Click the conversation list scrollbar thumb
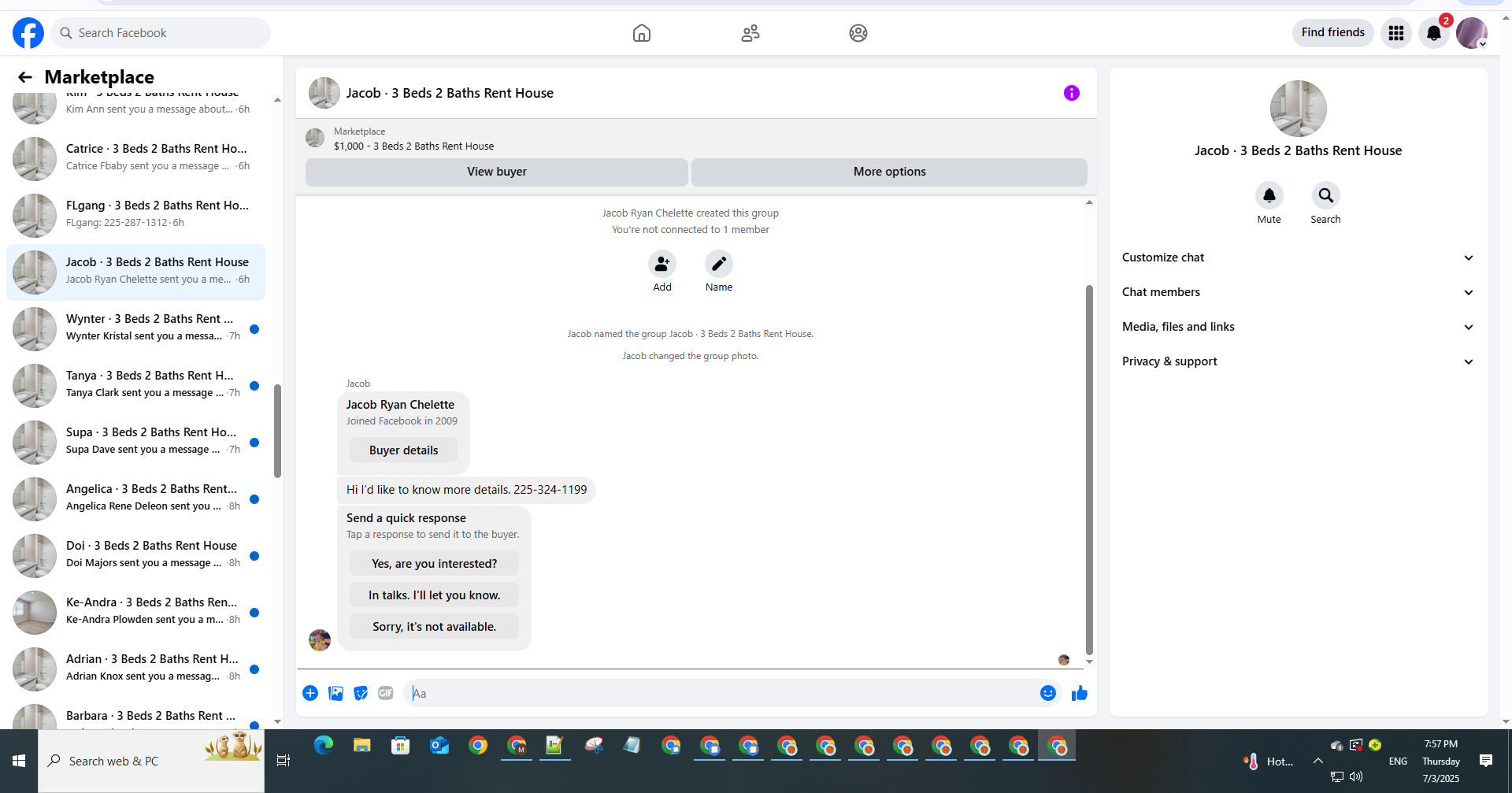 click(x=277, y=431)
